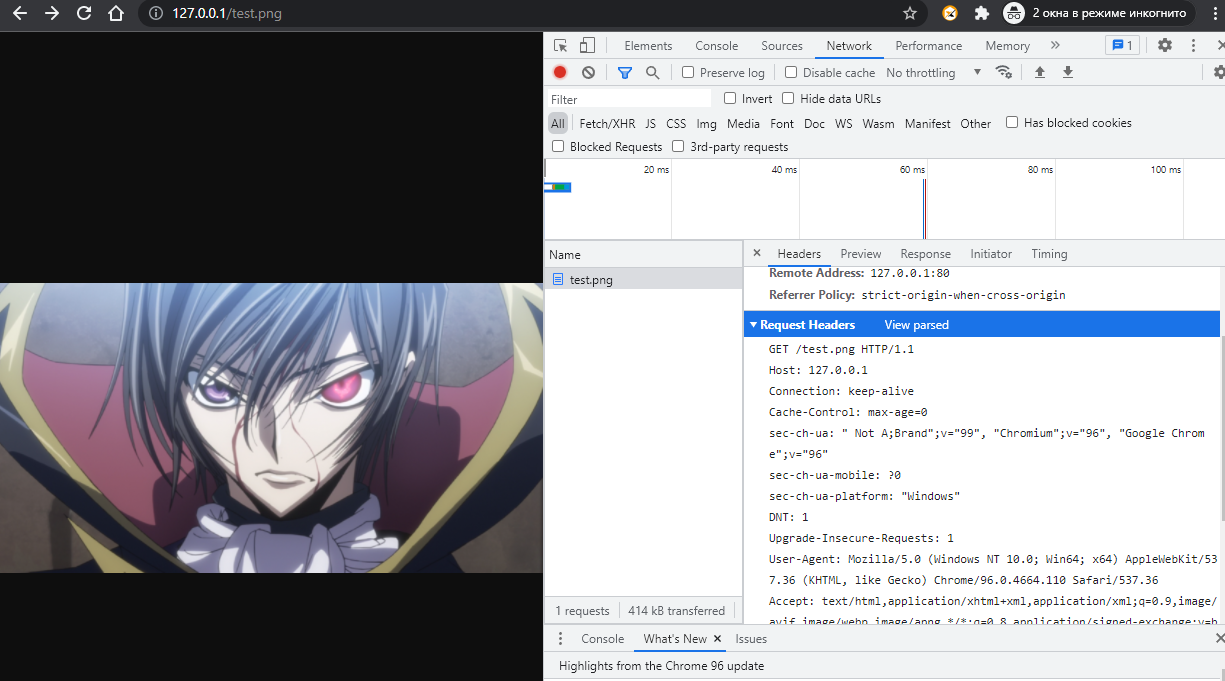Filter requests by Doc type
The width and height of the screenshot is (1225, 681).
pos(814,124)
